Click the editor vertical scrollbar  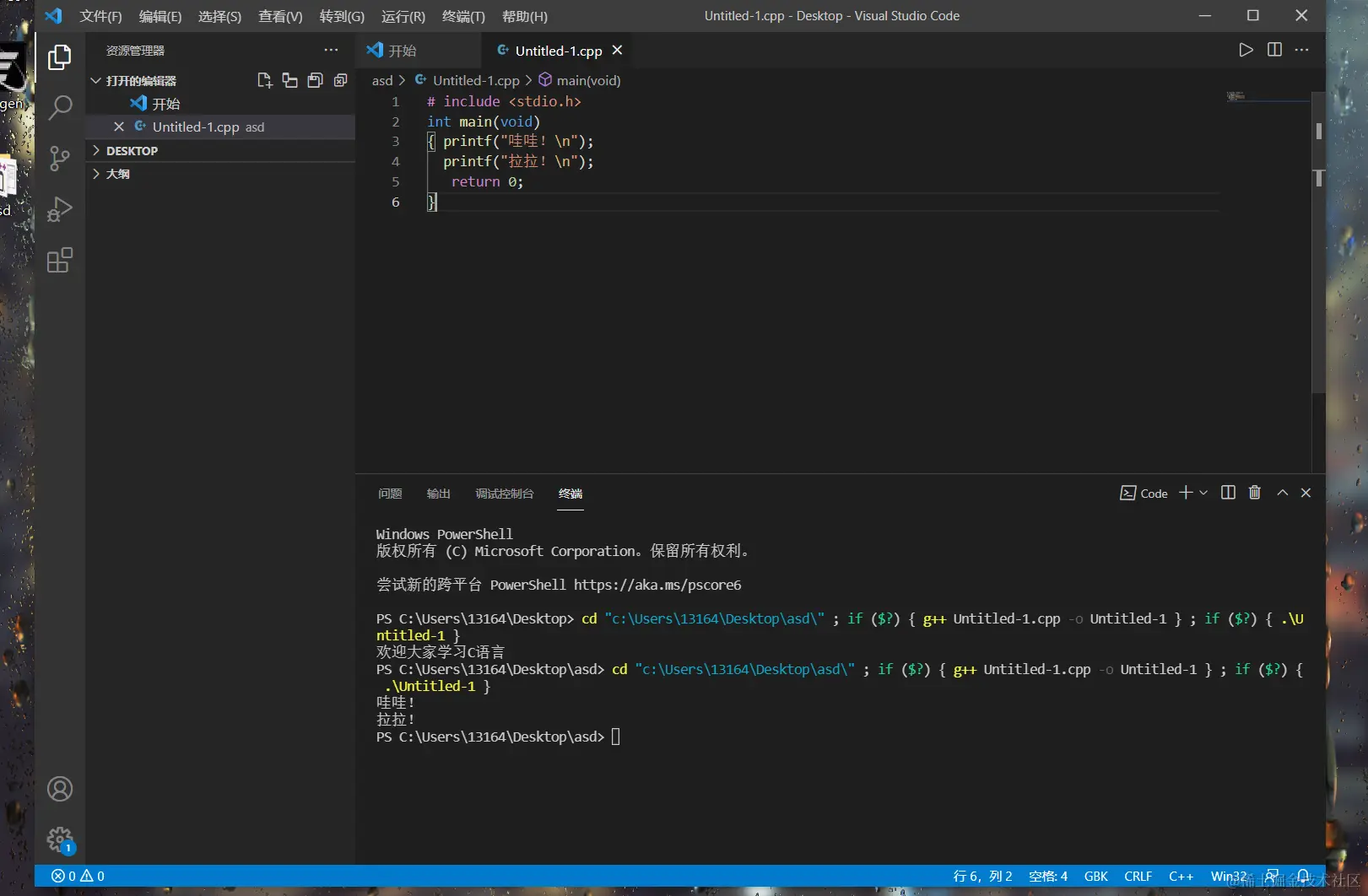tap(1318, 253)
